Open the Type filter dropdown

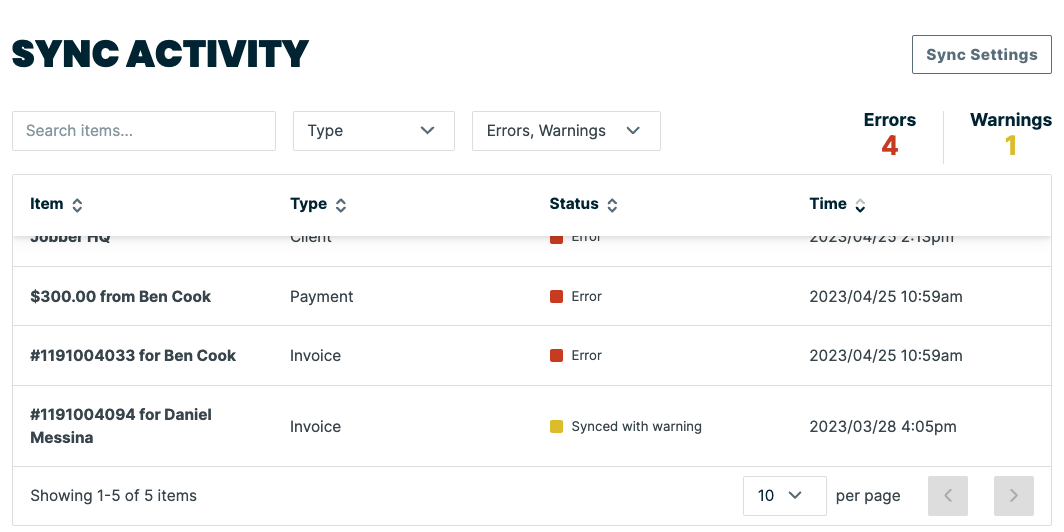point(373,131)
